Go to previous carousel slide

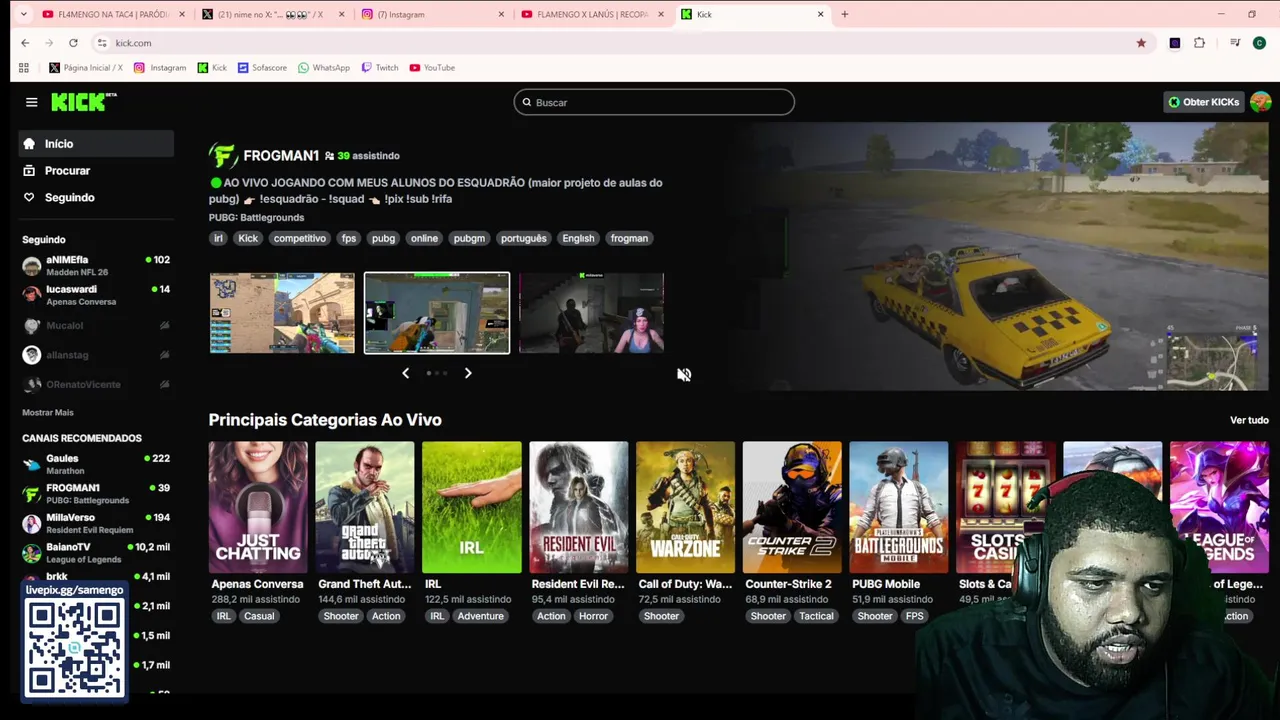tap(405, 373)
